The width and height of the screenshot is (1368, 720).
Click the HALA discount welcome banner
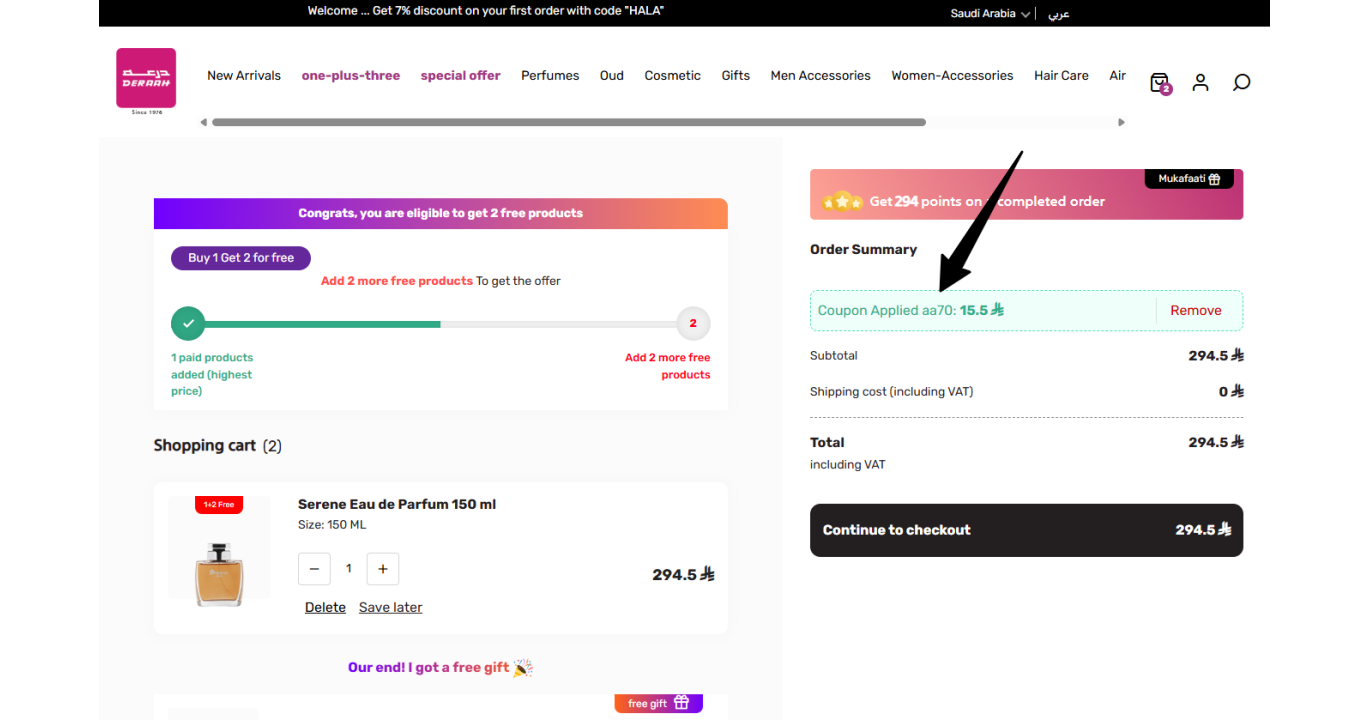point(486,11)
